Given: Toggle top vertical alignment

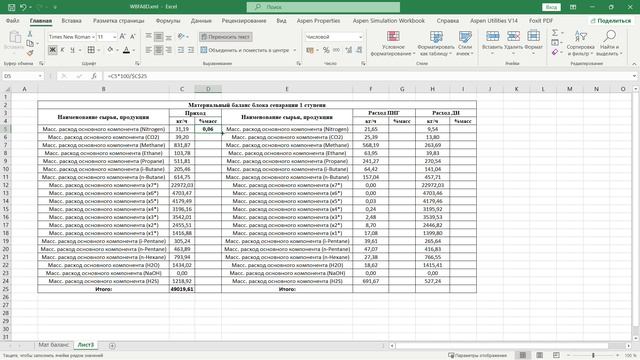Looking at the screenshot, I should tap(149, 37).
